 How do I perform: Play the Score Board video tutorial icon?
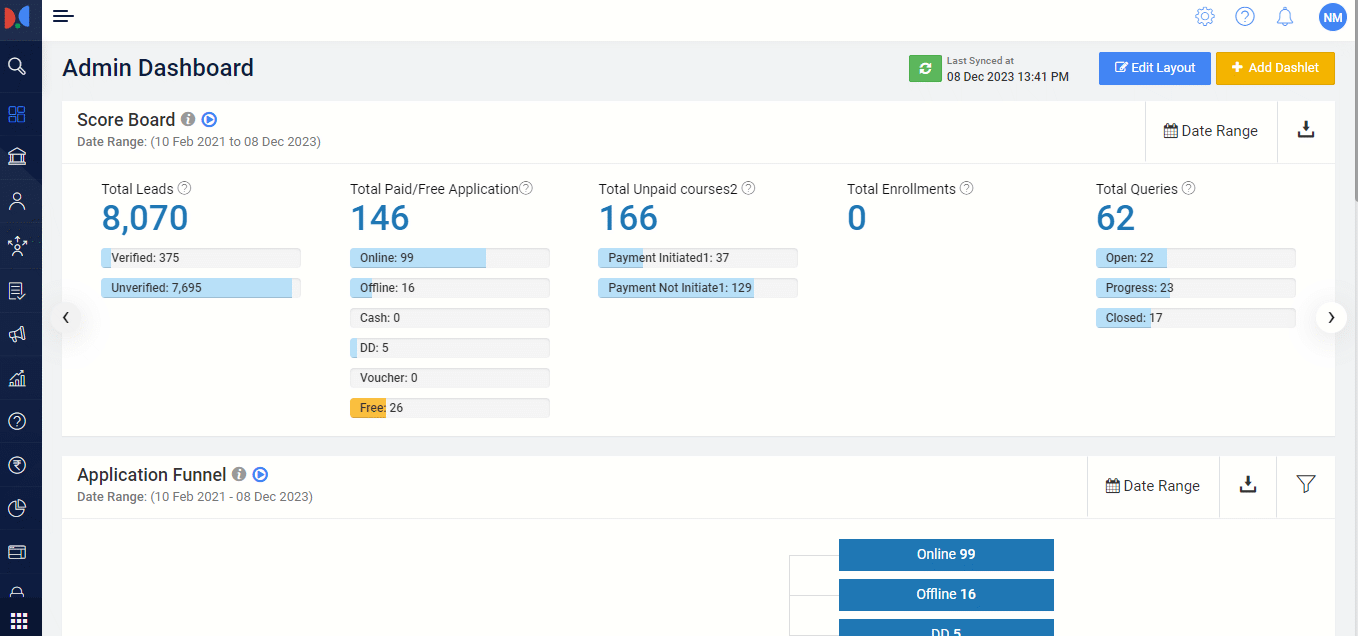[x=209, y=119]
